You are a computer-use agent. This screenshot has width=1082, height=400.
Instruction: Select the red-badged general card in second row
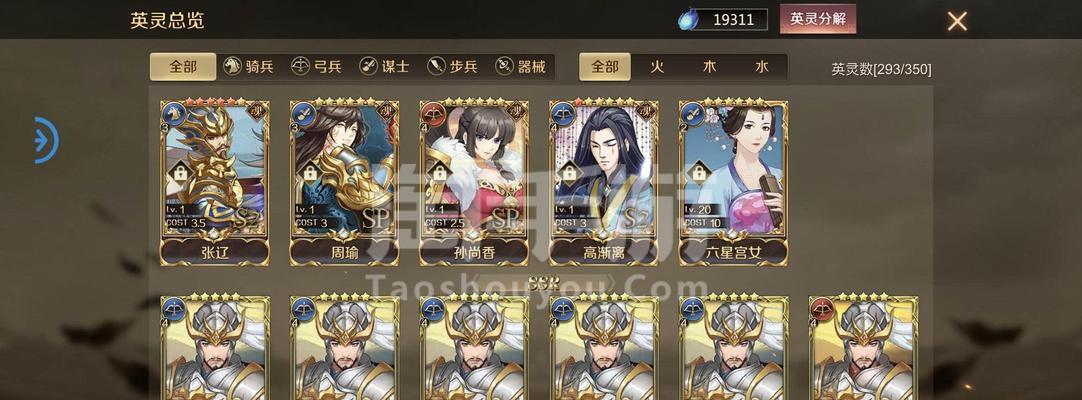click(863, 347)
